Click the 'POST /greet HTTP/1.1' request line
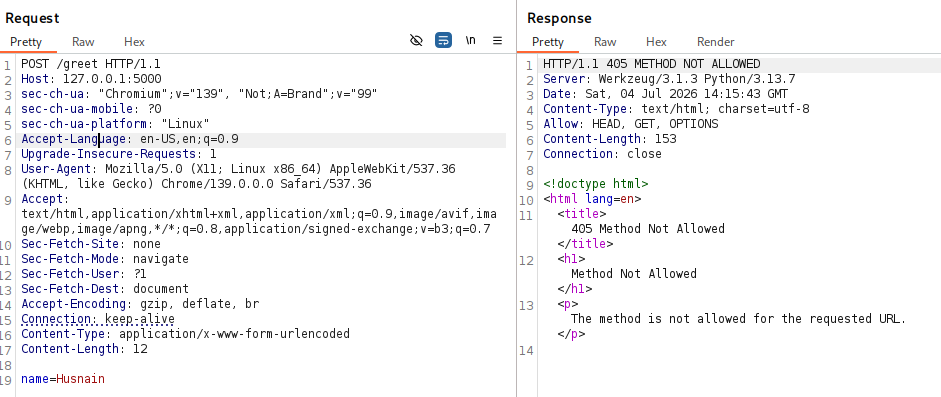The image size is (941, 397). [91, 64]
